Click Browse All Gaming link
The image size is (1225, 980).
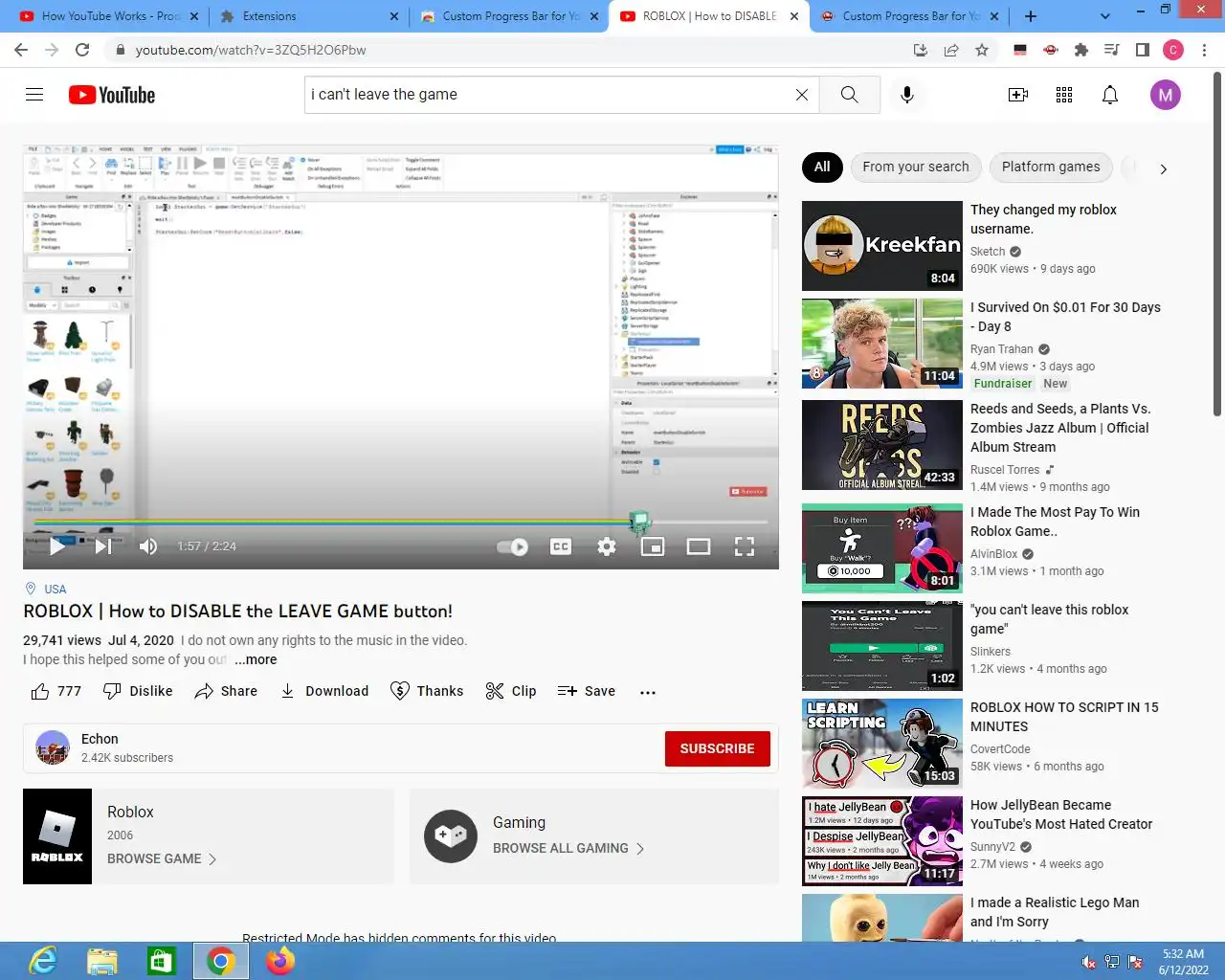coord(568,848)
